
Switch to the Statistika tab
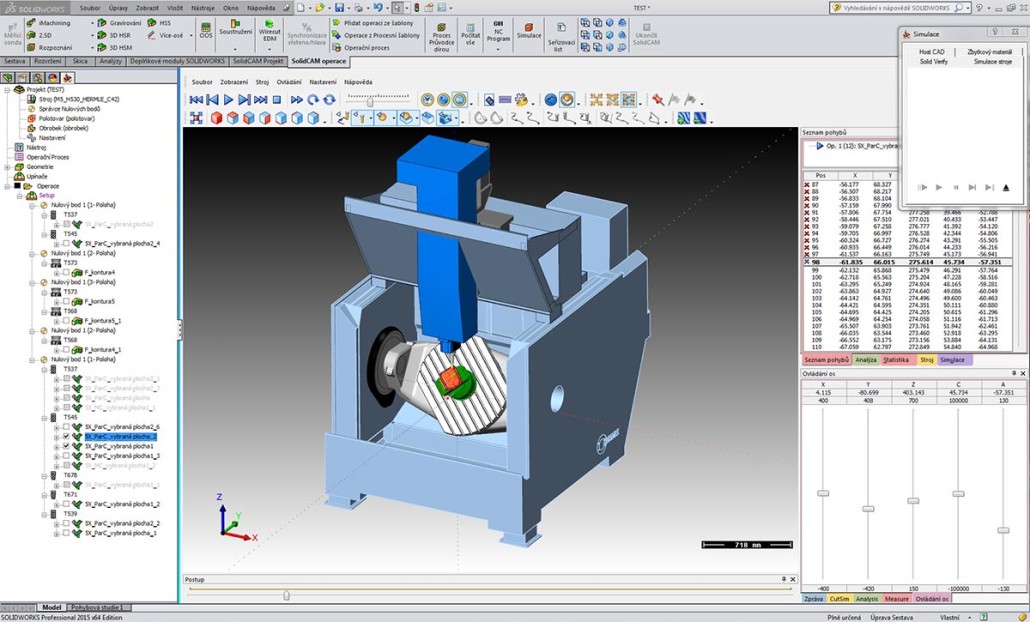[896, 360]
